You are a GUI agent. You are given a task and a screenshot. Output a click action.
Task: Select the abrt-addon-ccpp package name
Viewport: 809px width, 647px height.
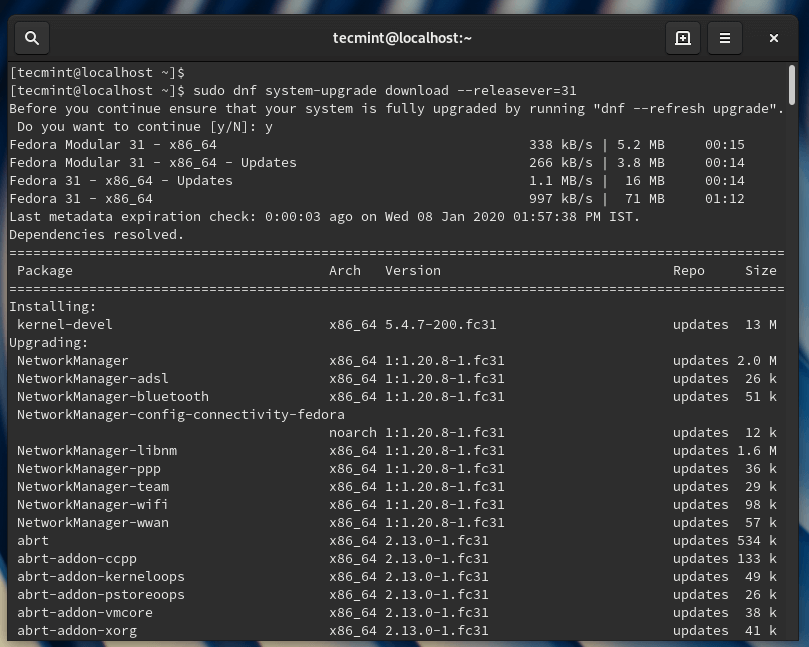(77, 559)
